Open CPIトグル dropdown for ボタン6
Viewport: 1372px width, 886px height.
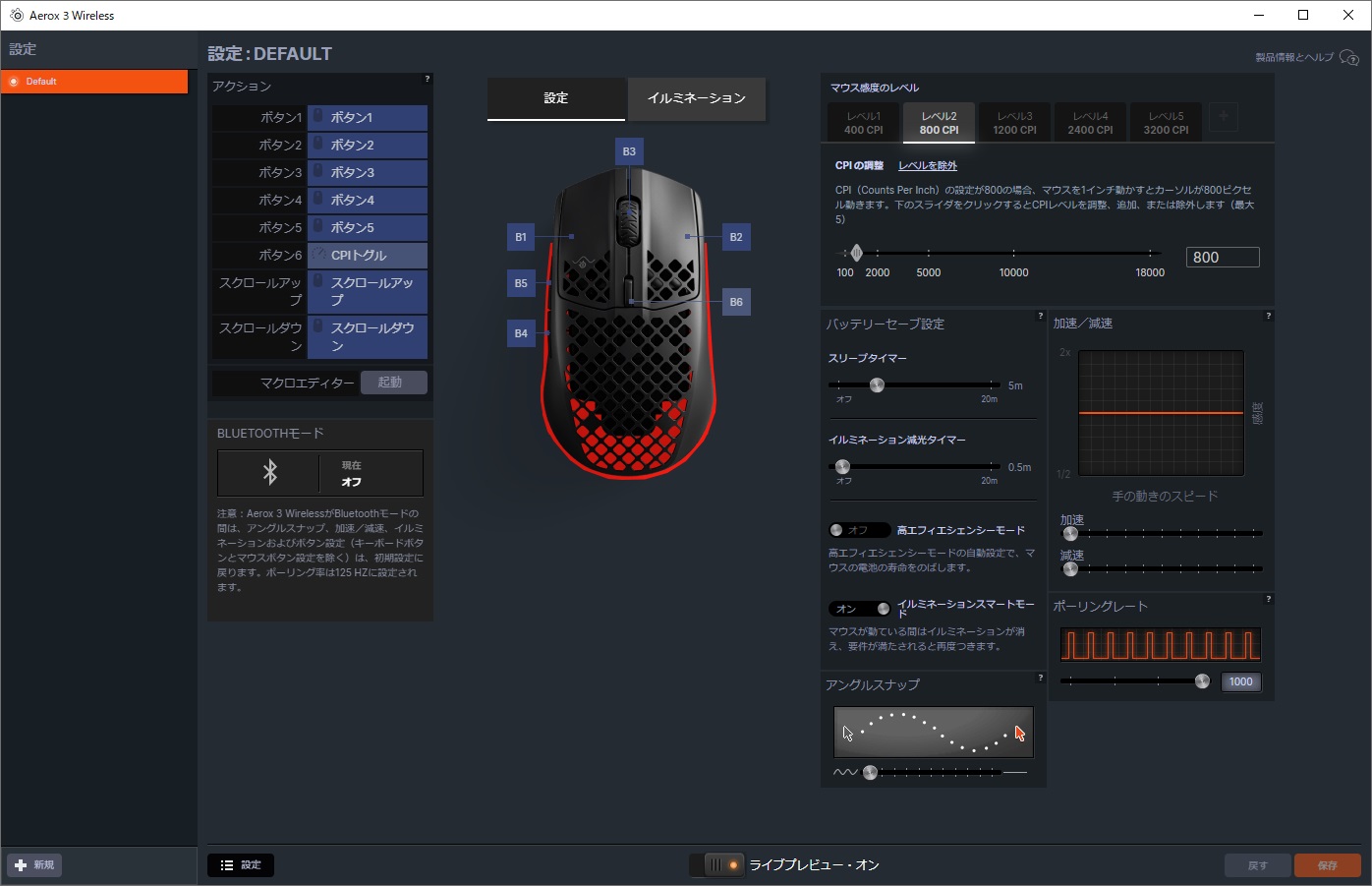368,256
